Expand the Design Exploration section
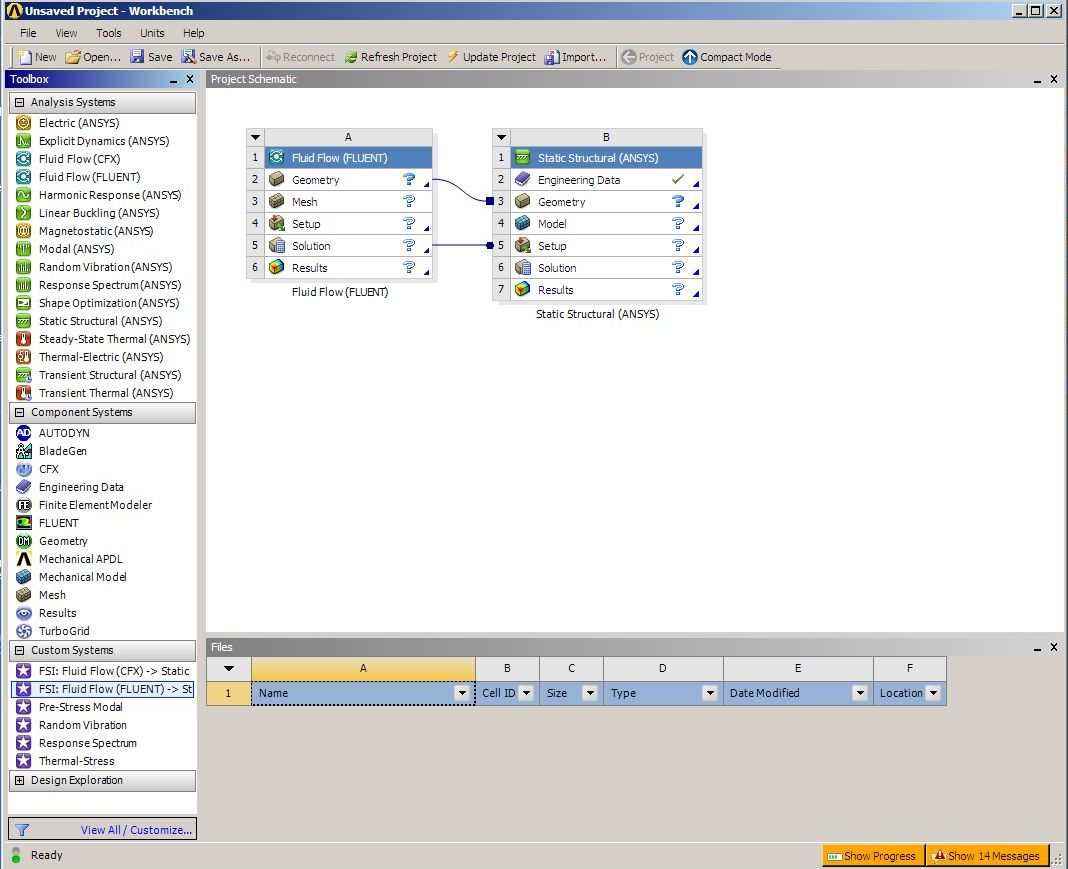The width and height of the screenshot is (1068, 869). (x=20, y=780)
